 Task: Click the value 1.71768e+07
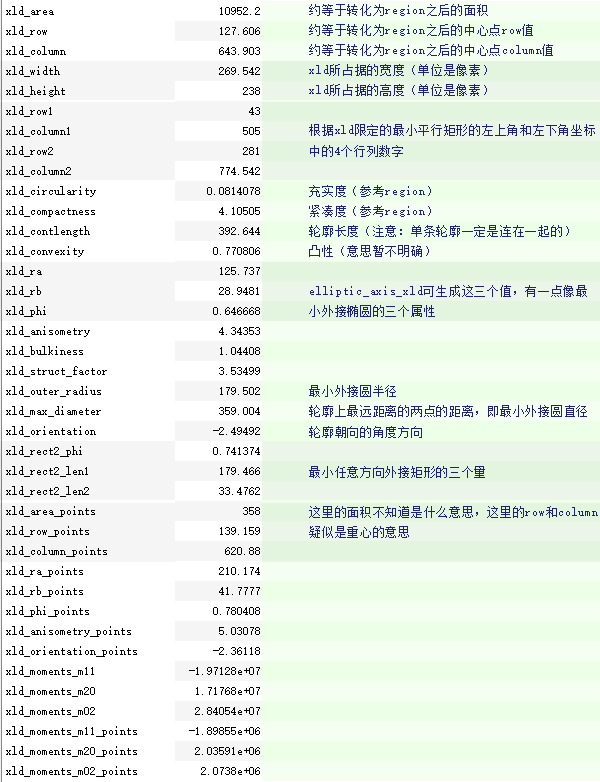pyautogui.click(x=227, y=691)
